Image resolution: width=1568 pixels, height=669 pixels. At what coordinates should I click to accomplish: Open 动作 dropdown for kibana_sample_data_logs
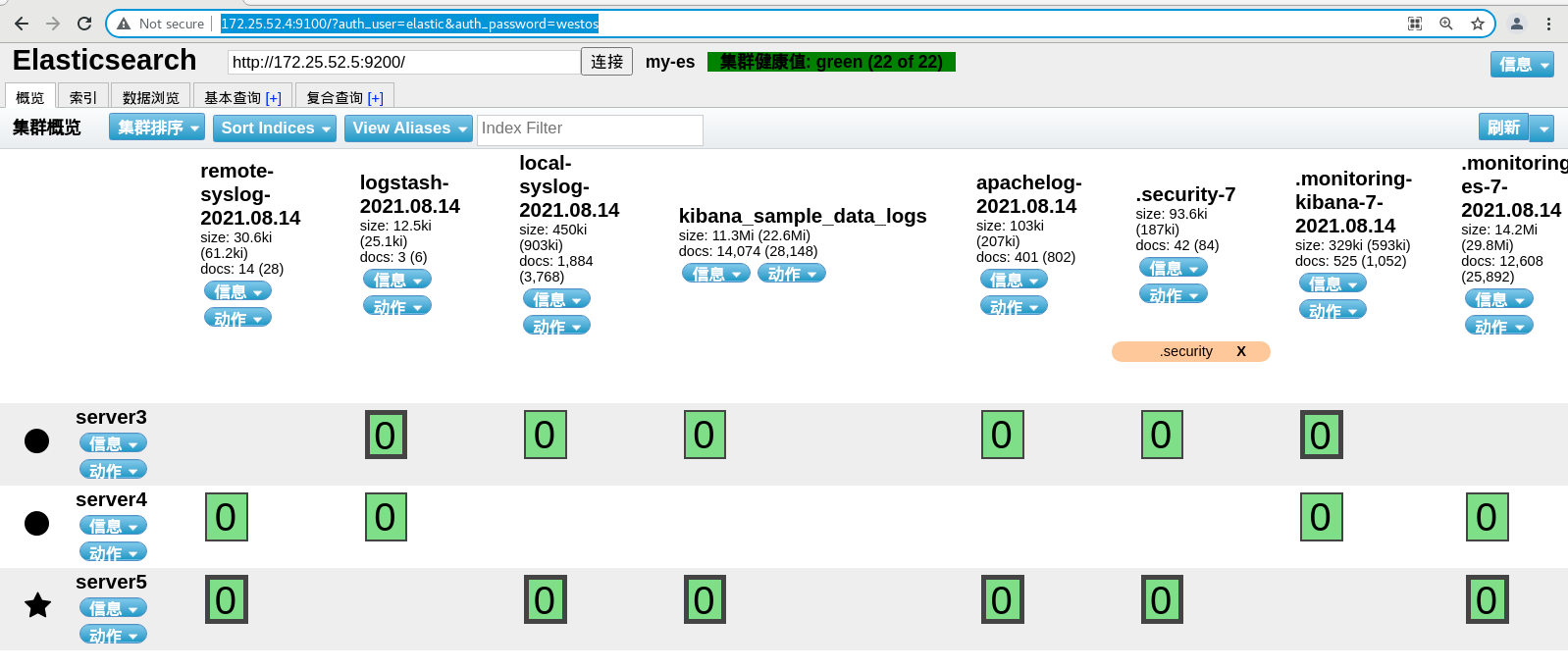click(792, 274)
